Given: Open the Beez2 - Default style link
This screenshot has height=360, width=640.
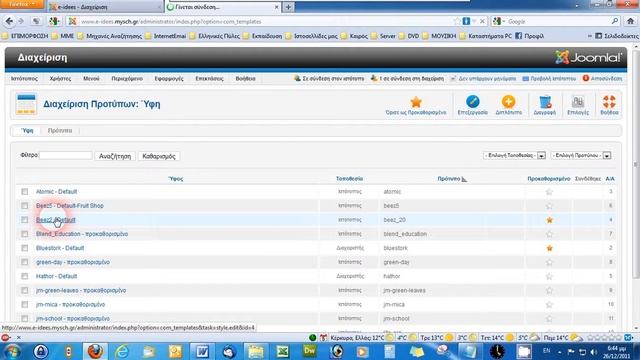Looking at the screenshot, I should click(x=56, y=220).
